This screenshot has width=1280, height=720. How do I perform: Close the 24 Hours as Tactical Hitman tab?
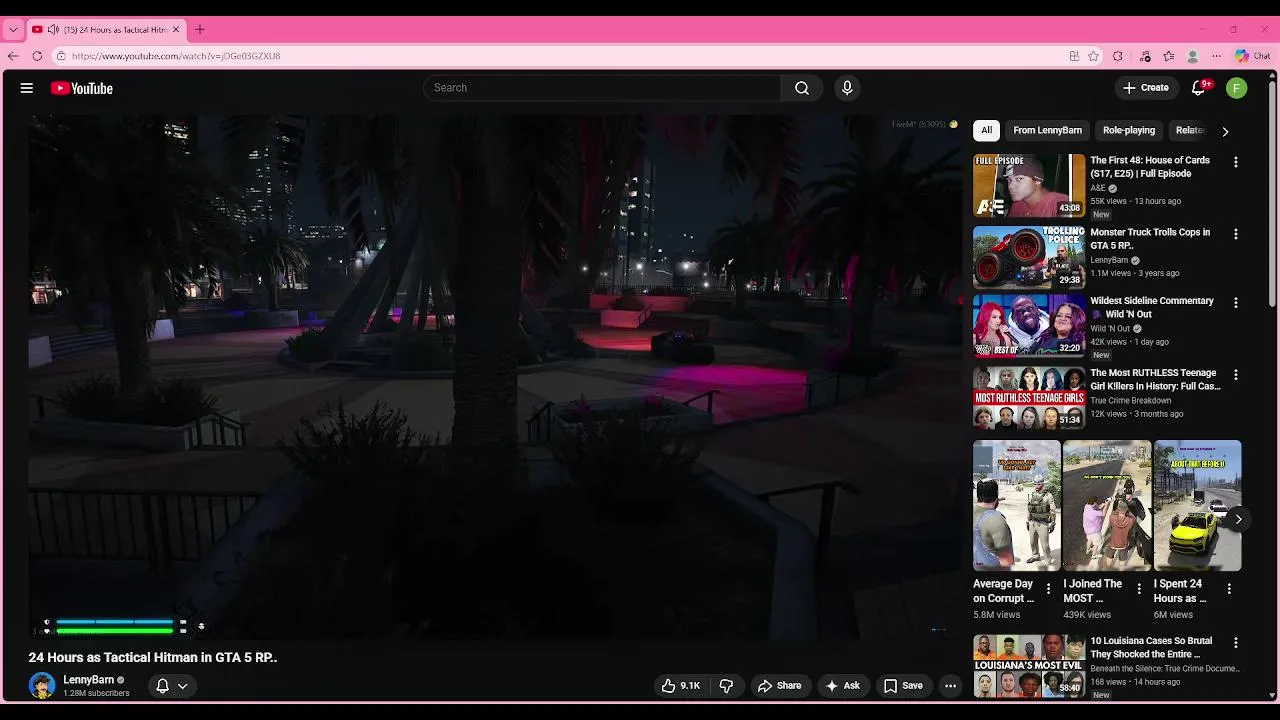pos(176,30)
